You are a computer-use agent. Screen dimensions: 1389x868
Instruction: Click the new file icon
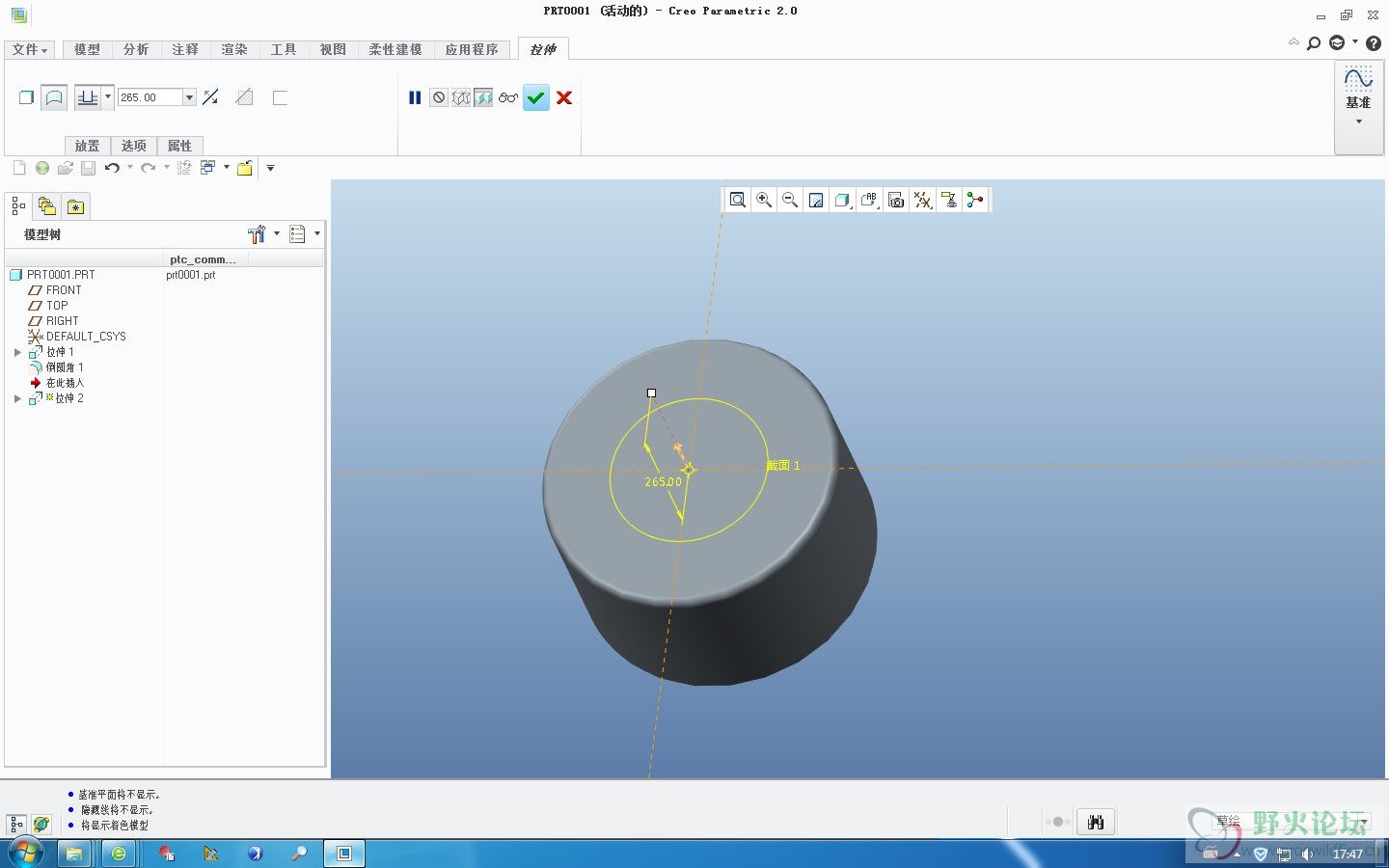click(18, 168)
